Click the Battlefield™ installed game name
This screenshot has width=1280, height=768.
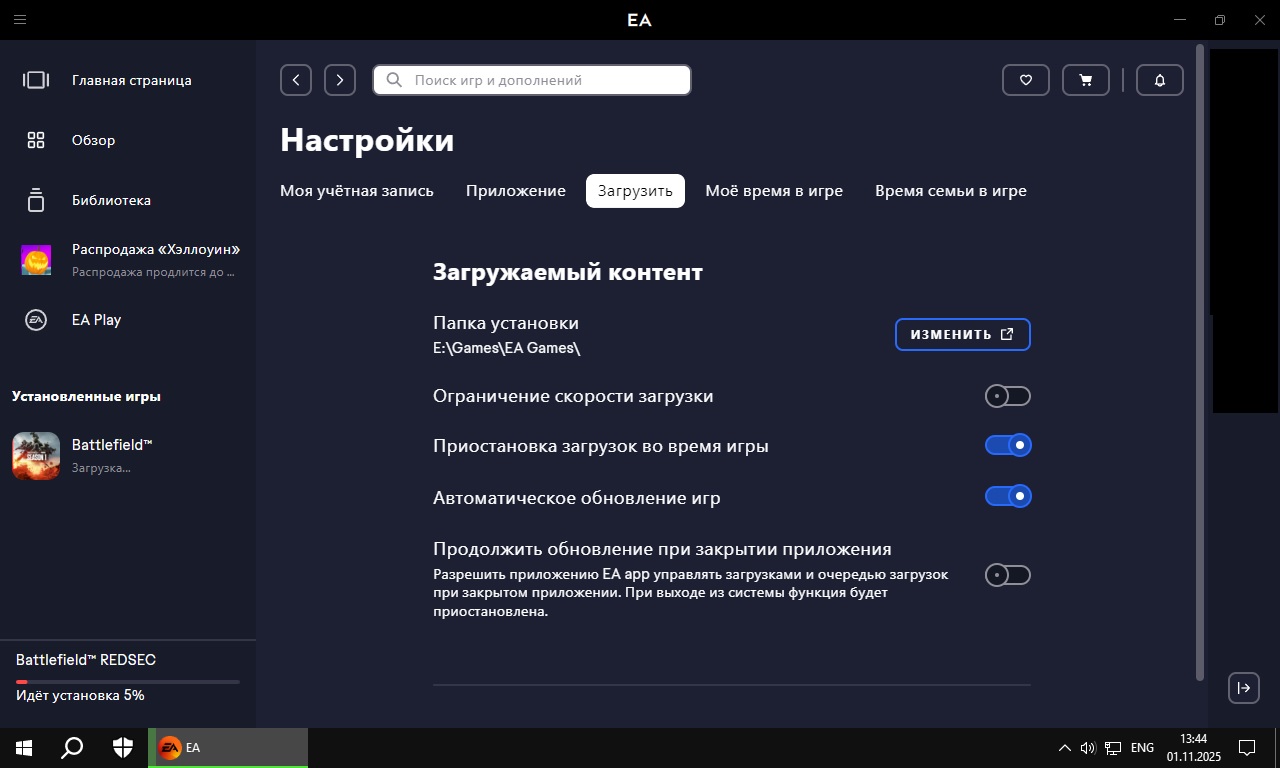click(x=112, y=445)
